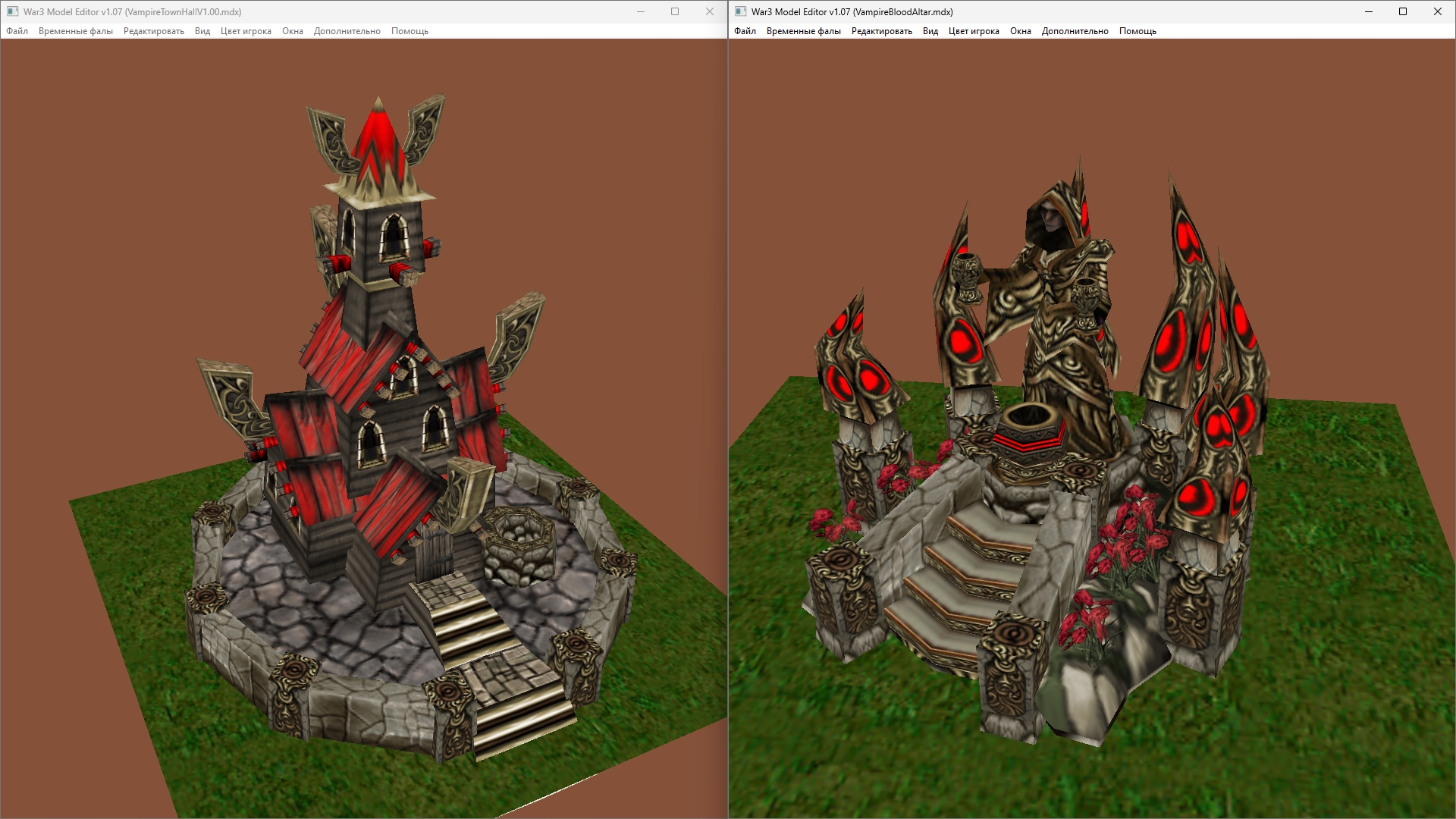The width and height of the screenshot is (1456, 819).
Task: Open Окна menu in VampireBloodAltar window
Action: pyautogui.click(x=1021, y=31)
